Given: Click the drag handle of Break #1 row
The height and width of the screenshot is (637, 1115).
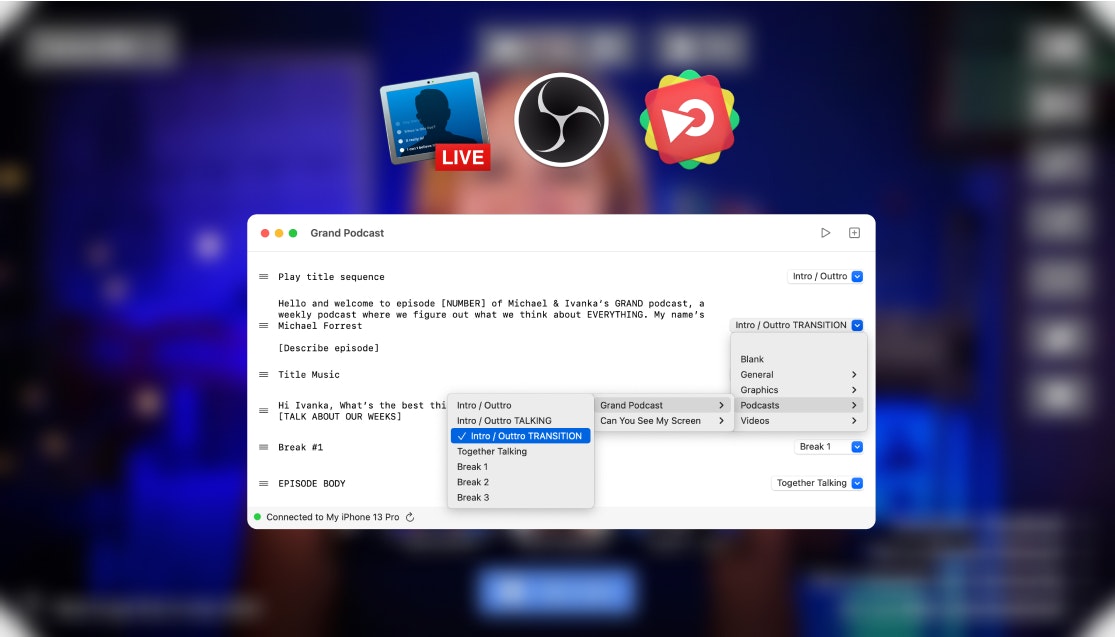Looking at the screenshot, I should click(x=263, y=447).
